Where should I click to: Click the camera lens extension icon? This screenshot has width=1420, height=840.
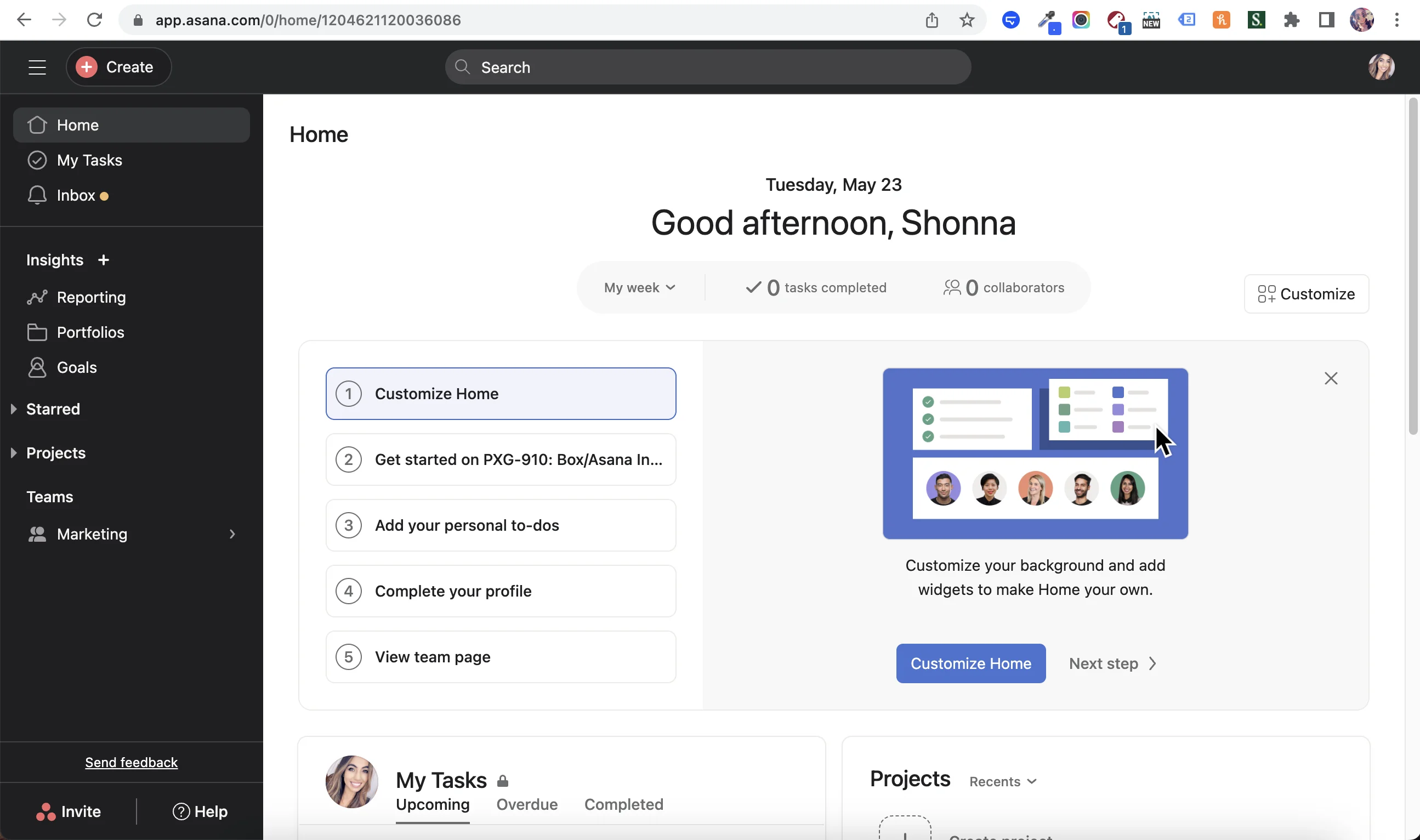1081,20
